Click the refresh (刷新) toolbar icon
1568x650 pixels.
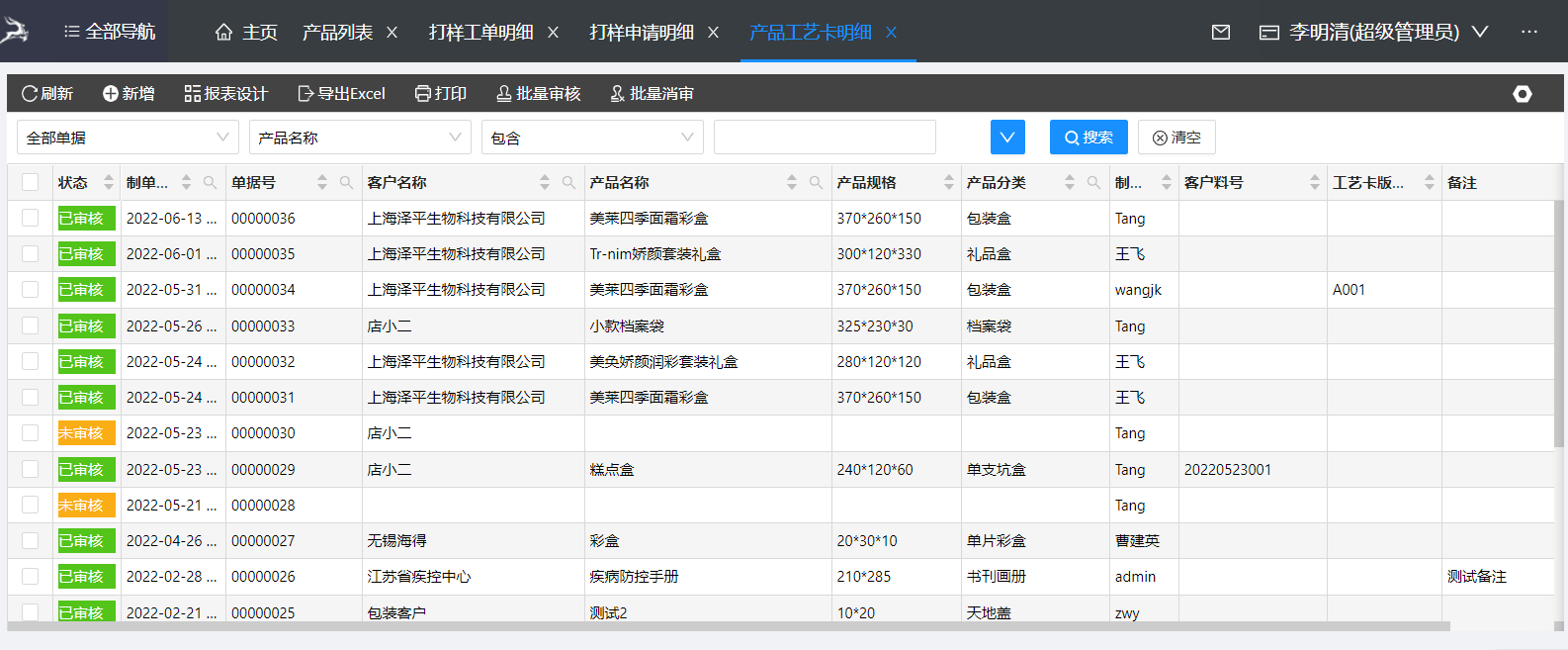click(30, 94)
